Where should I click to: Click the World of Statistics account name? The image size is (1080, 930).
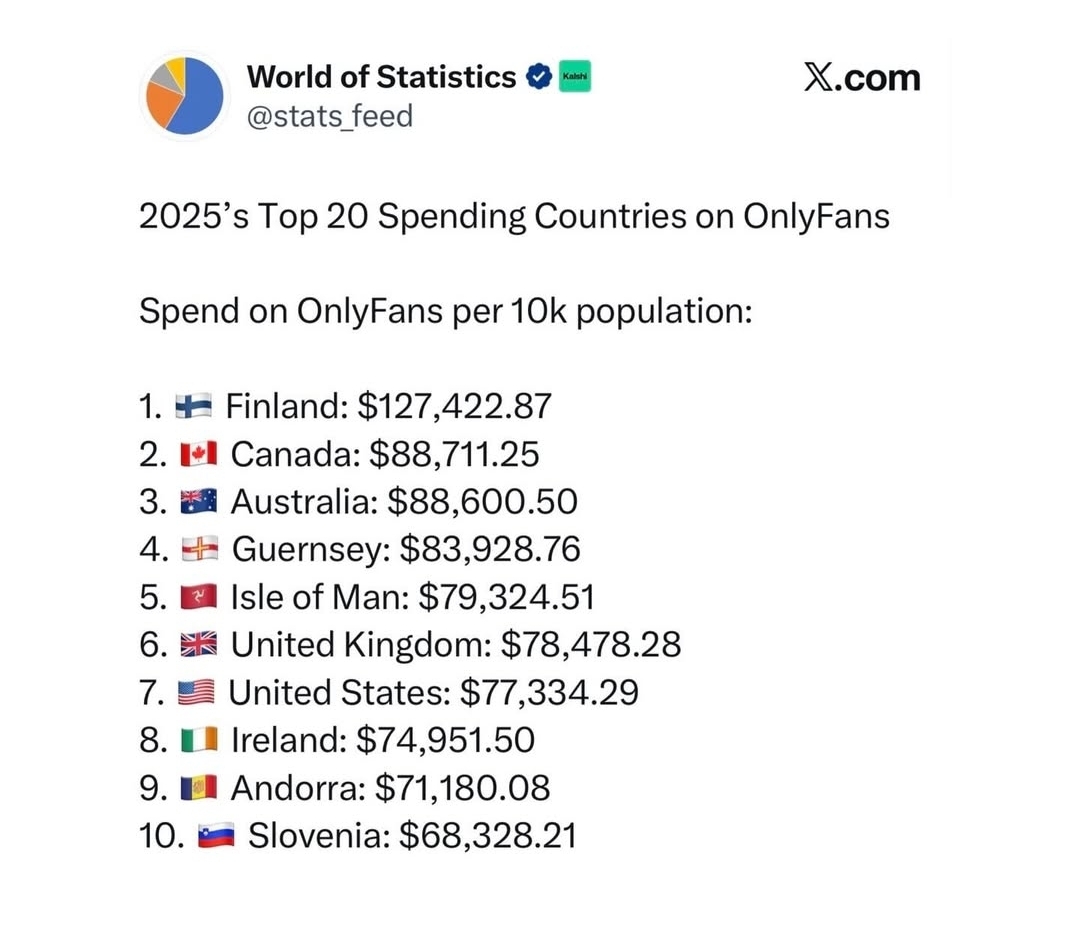pos(381,76)
